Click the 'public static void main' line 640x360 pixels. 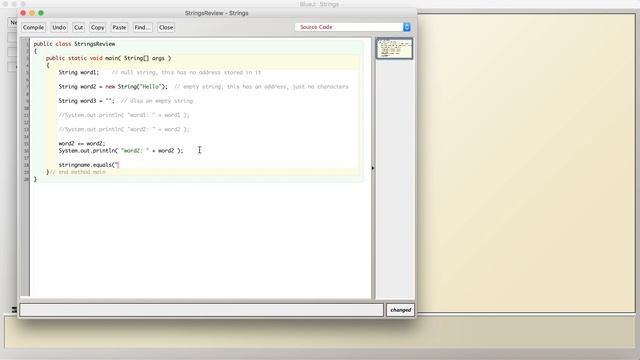[108, 58]
